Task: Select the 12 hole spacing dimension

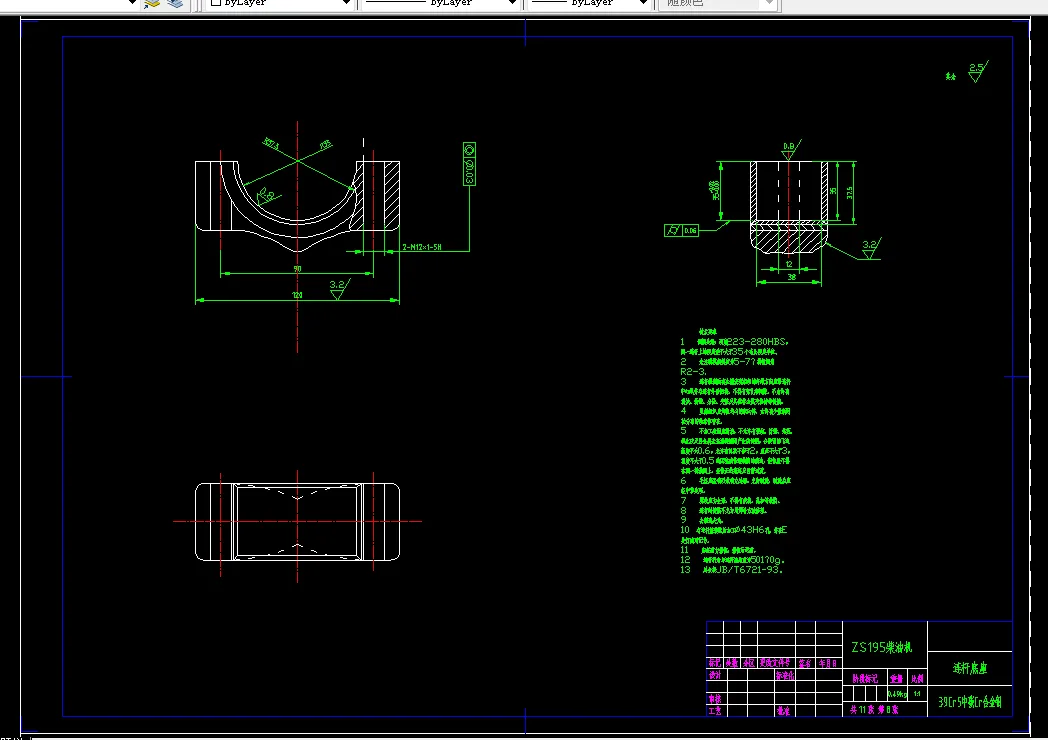Action: point(789,264)
